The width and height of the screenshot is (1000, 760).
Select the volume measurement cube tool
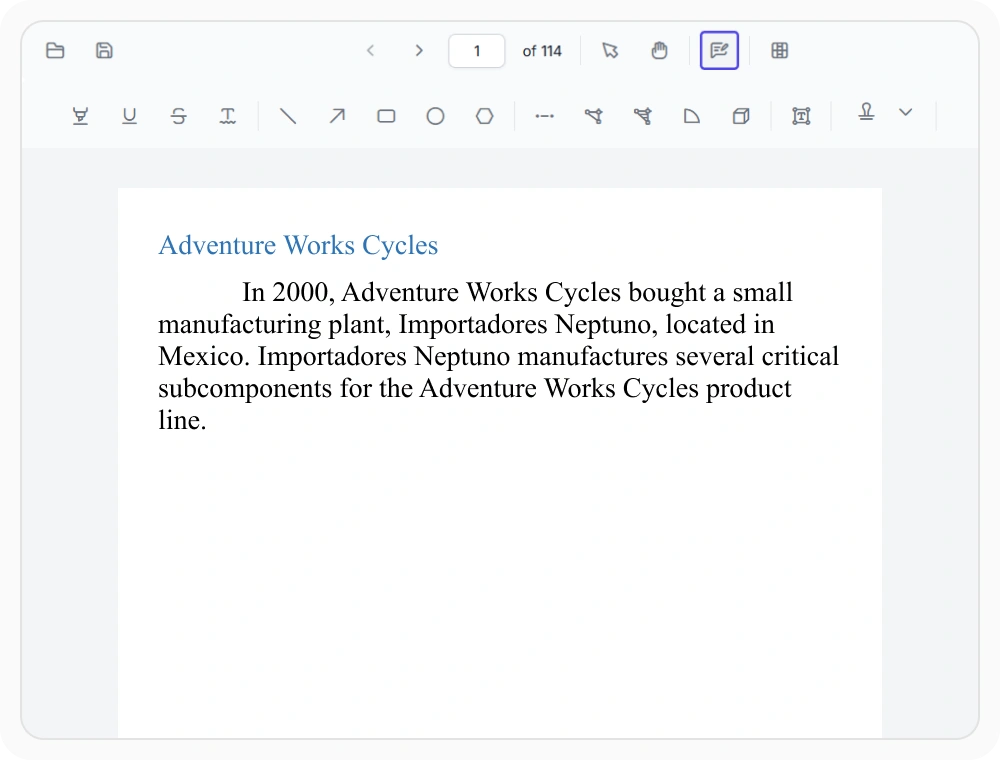coord(741,116)
